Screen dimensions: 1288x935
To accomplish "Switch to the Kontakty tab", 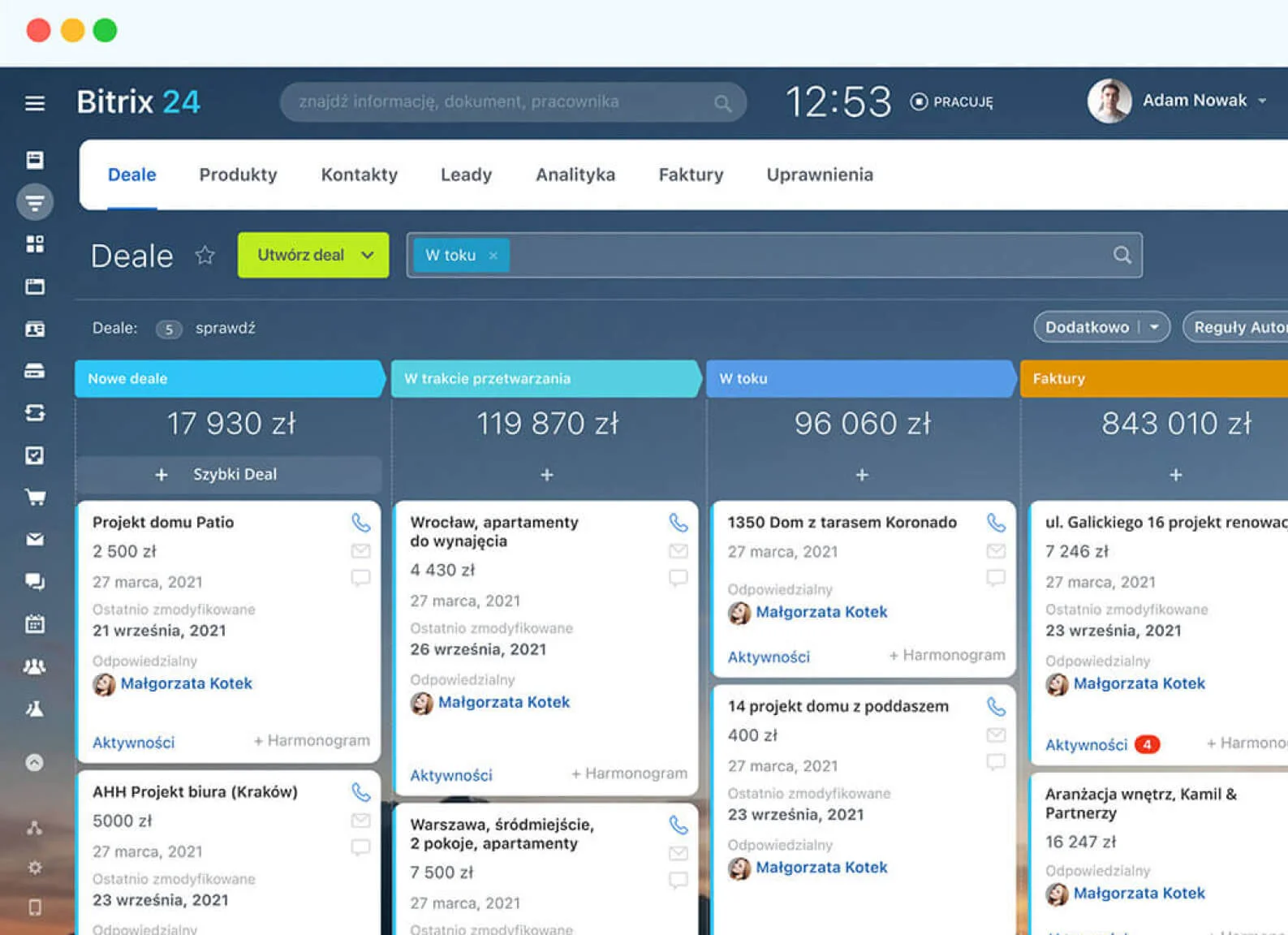I will [x=359, y=175].
